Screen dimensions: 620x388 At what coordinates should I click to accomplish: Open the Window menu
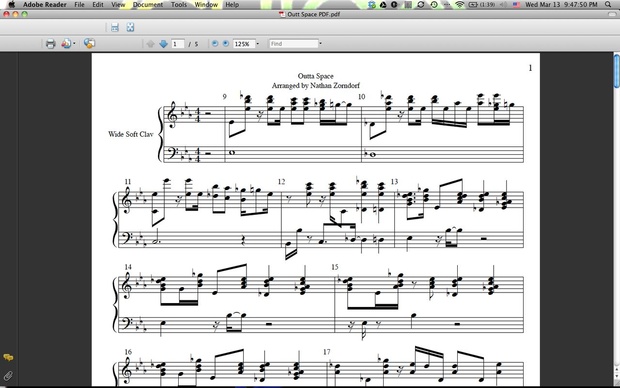coord(206,5)
